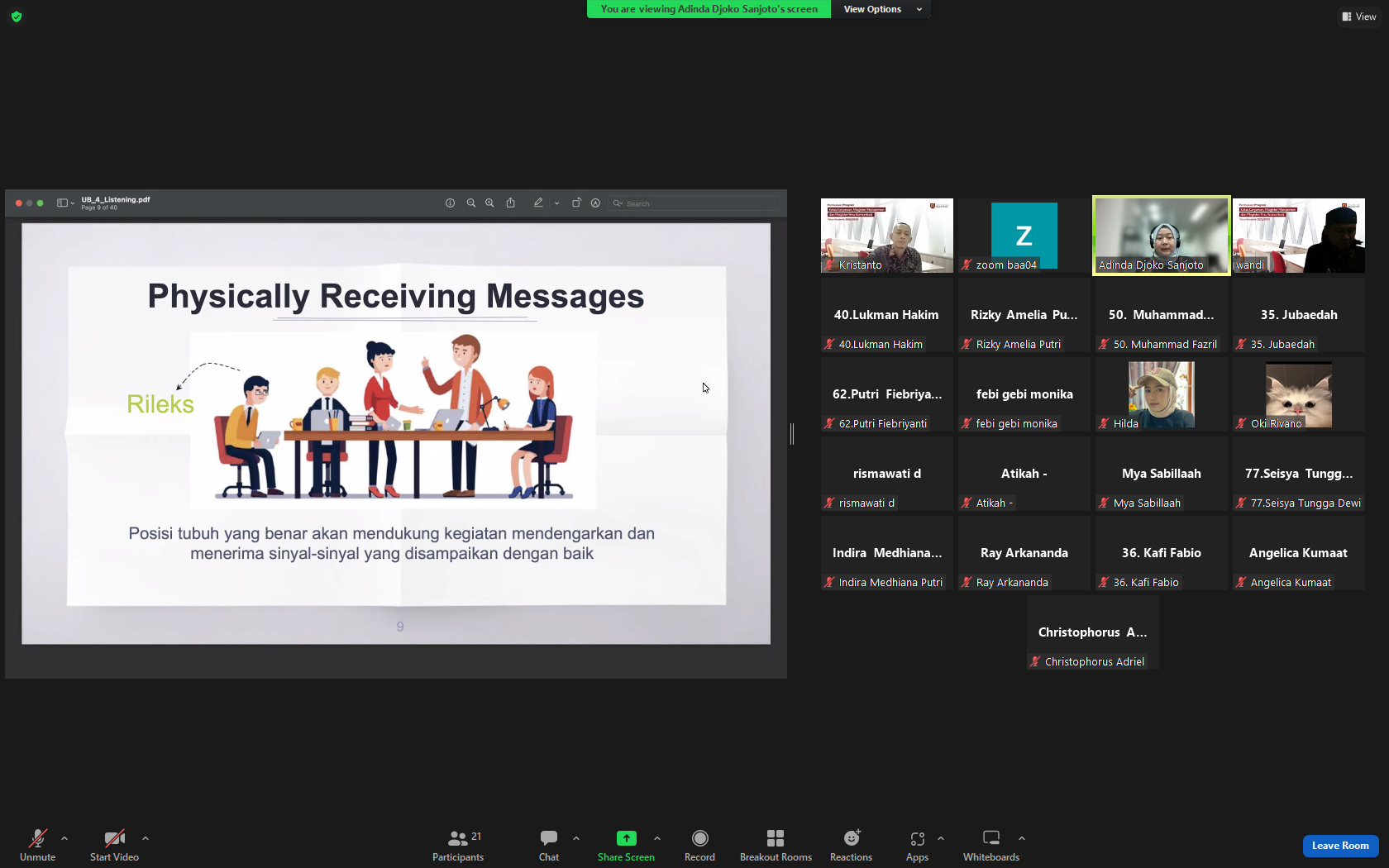The image size is (1389, 868).
Task: Select Adinda Djoko Sanjoto's video thumbnail
Action: pyautogui.click(x=1161, y=235)
